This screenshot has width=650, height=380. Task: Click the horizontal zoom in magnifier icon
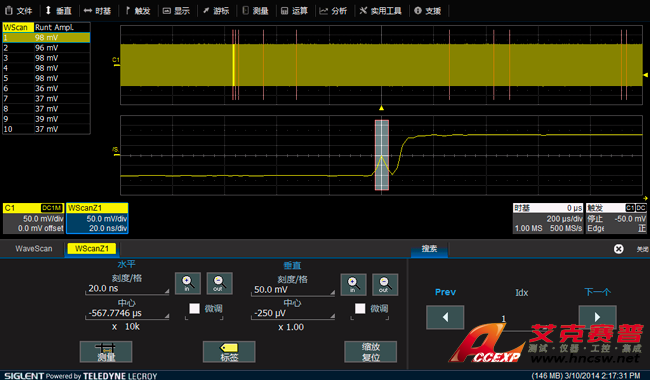click(x=187, y=283)
